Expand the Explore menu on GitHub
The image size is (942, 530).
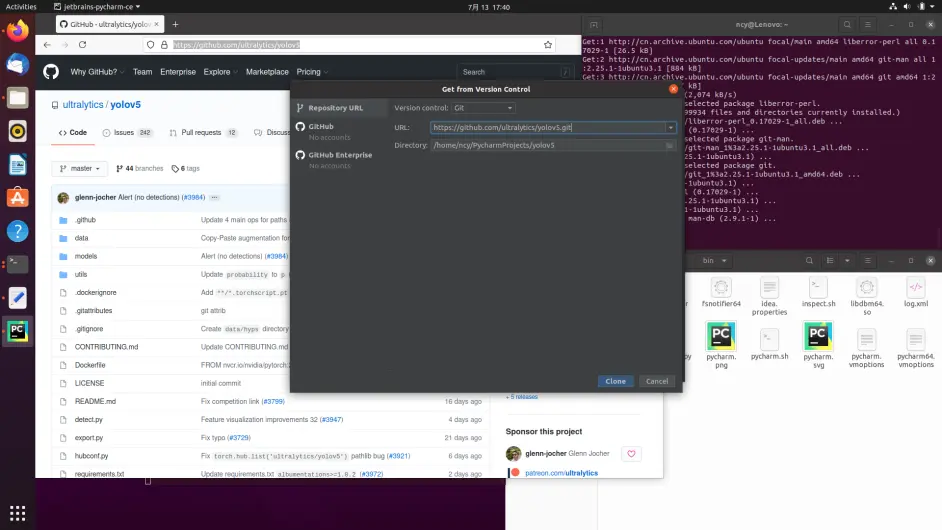pos(220,72)
